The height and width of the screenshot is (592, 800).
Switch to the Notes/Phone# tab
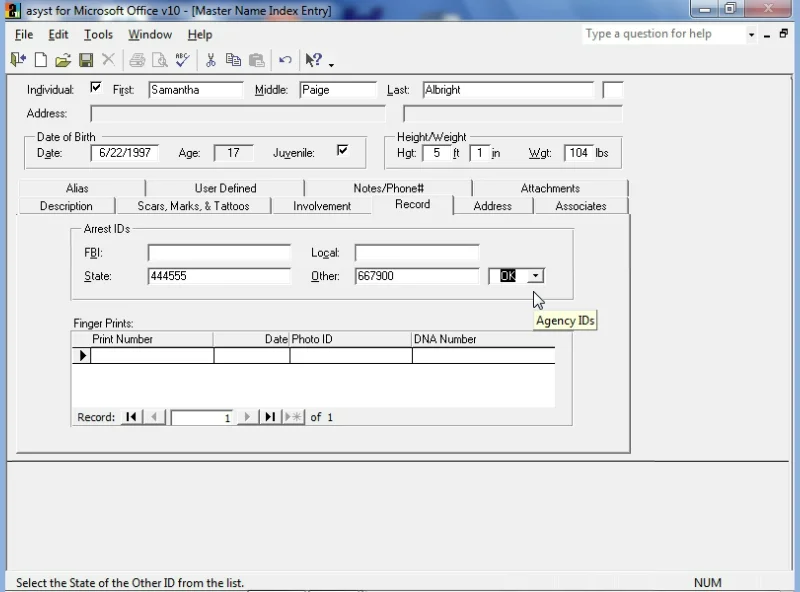pos(388,188)
